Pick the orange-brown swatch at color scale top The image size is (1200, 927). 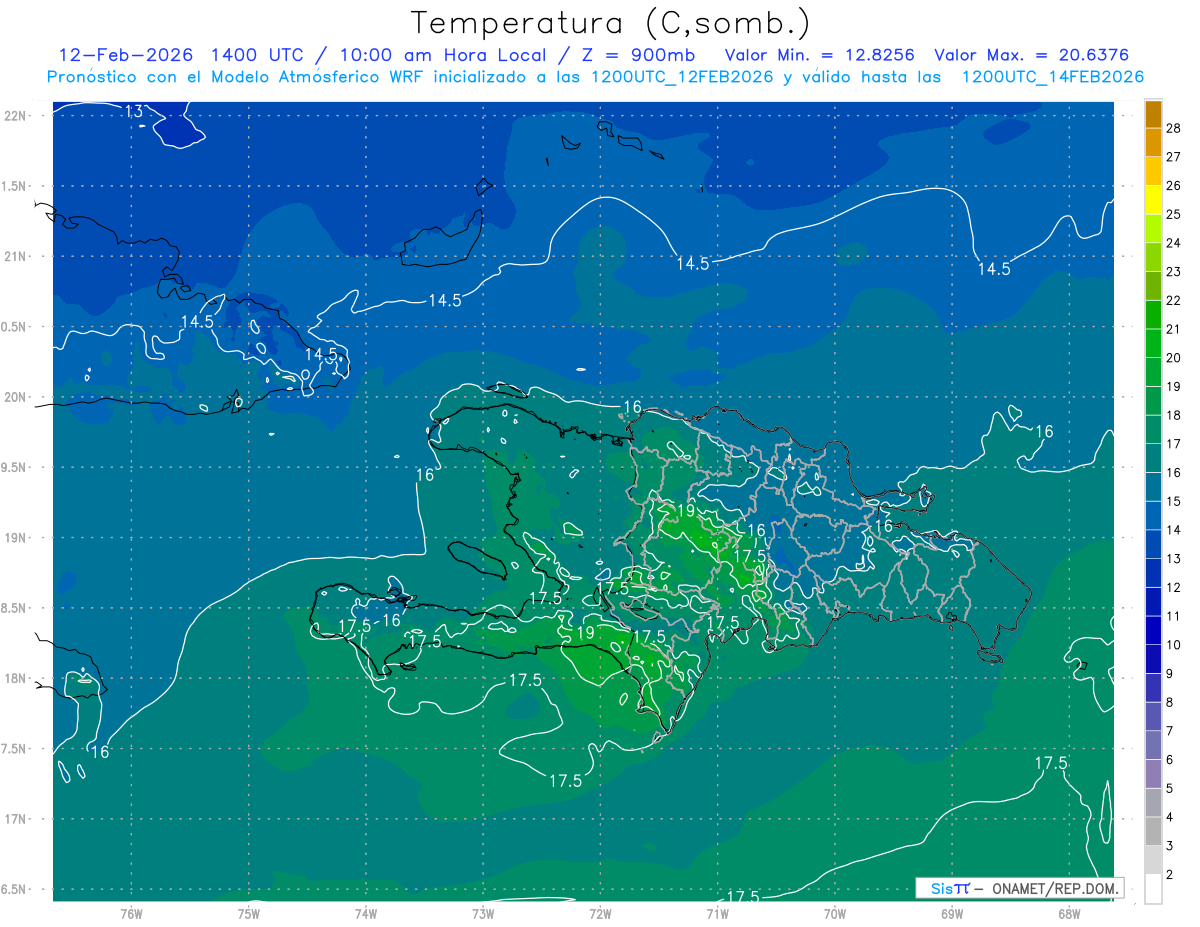pyautogui.click(x=1153, y=114)
